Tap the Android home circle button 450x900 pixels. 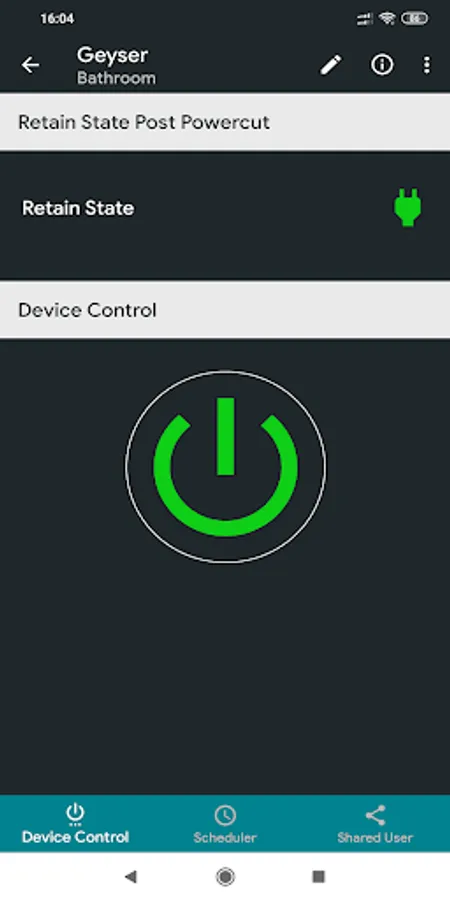[x=226, y=876]
